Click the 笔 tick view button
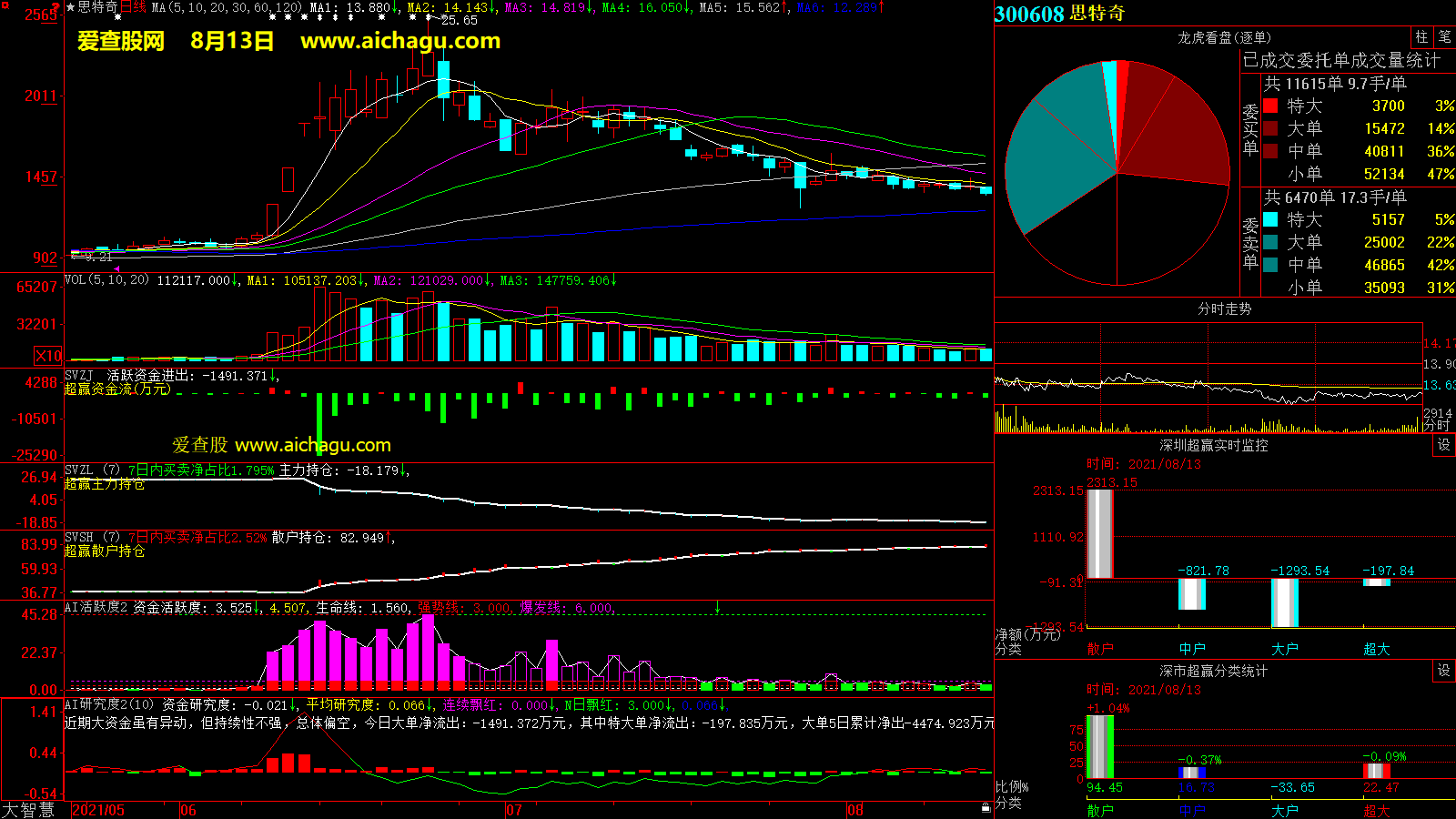Screen dimensions: 1456x819 [x=1444, y=37]
